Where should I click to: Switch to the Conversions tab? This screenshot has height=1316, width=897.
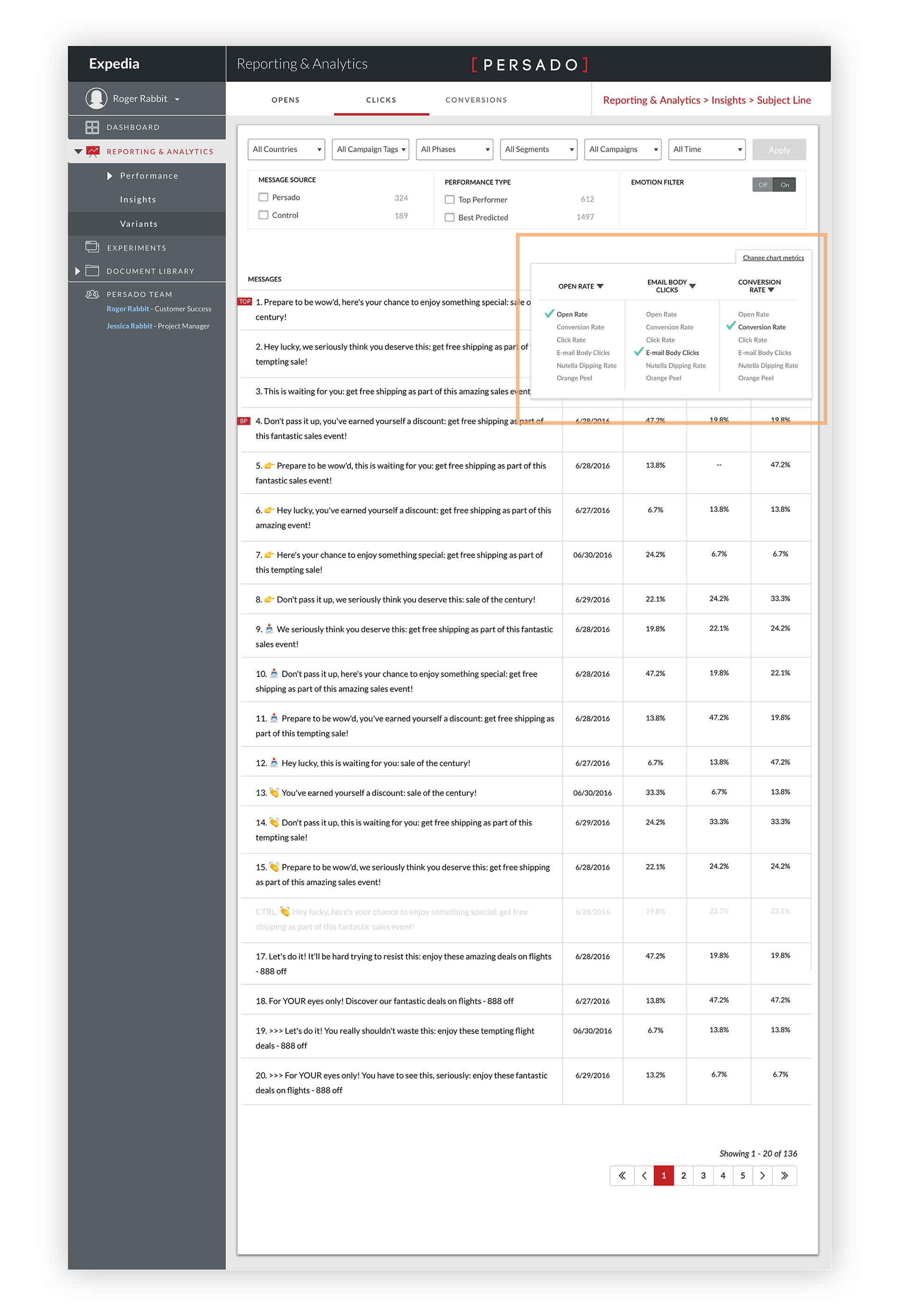pyautogui.click(x=476, y=100)
